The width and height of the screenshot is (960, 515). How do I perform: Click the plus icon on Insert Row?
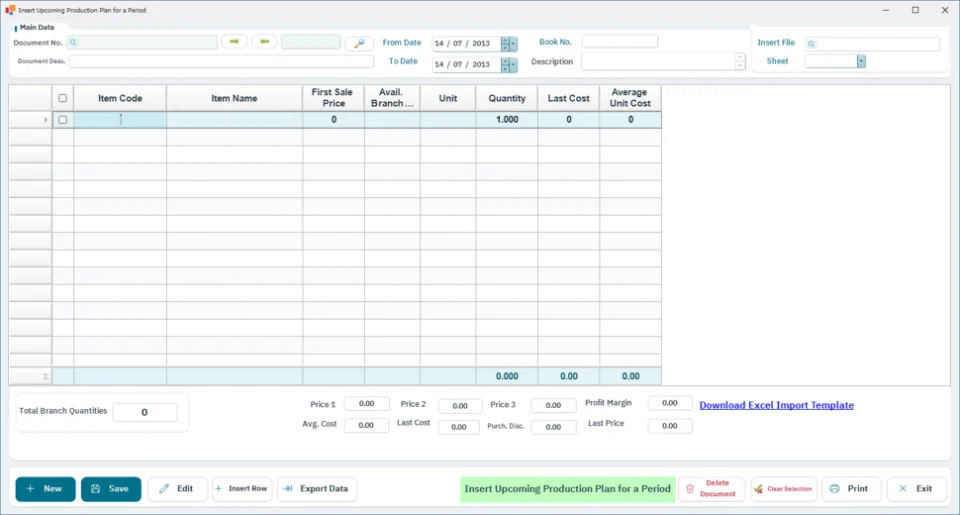coord(219,489)
